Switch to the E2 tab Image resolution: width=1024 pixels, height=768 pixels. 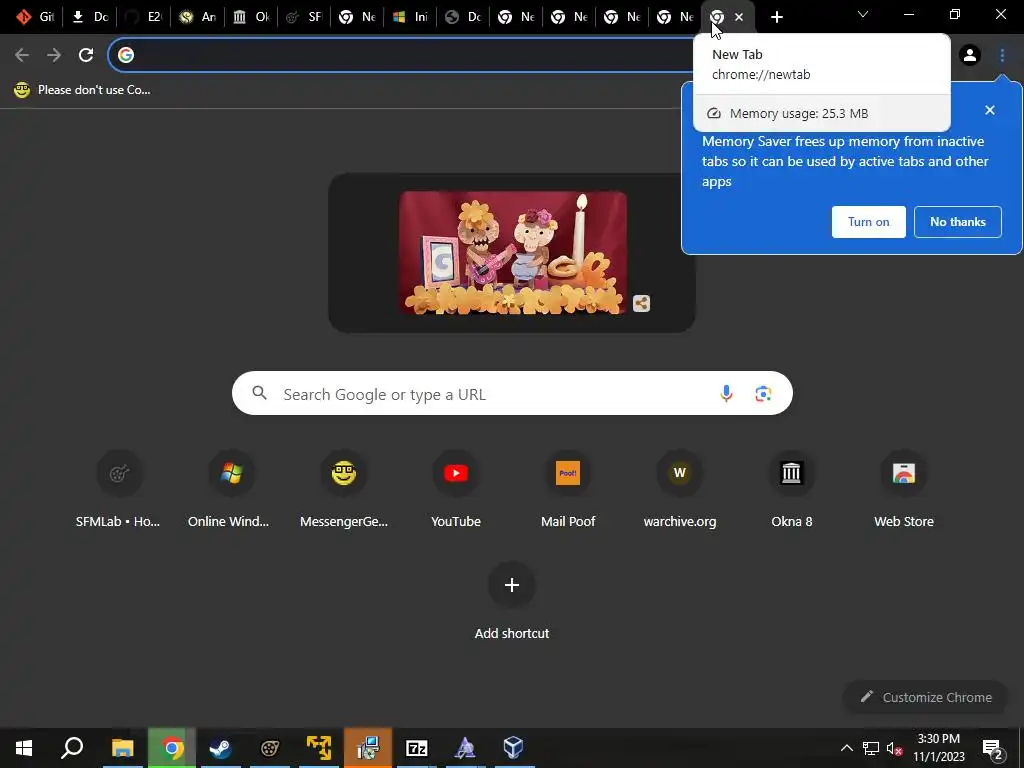point(143,17)
